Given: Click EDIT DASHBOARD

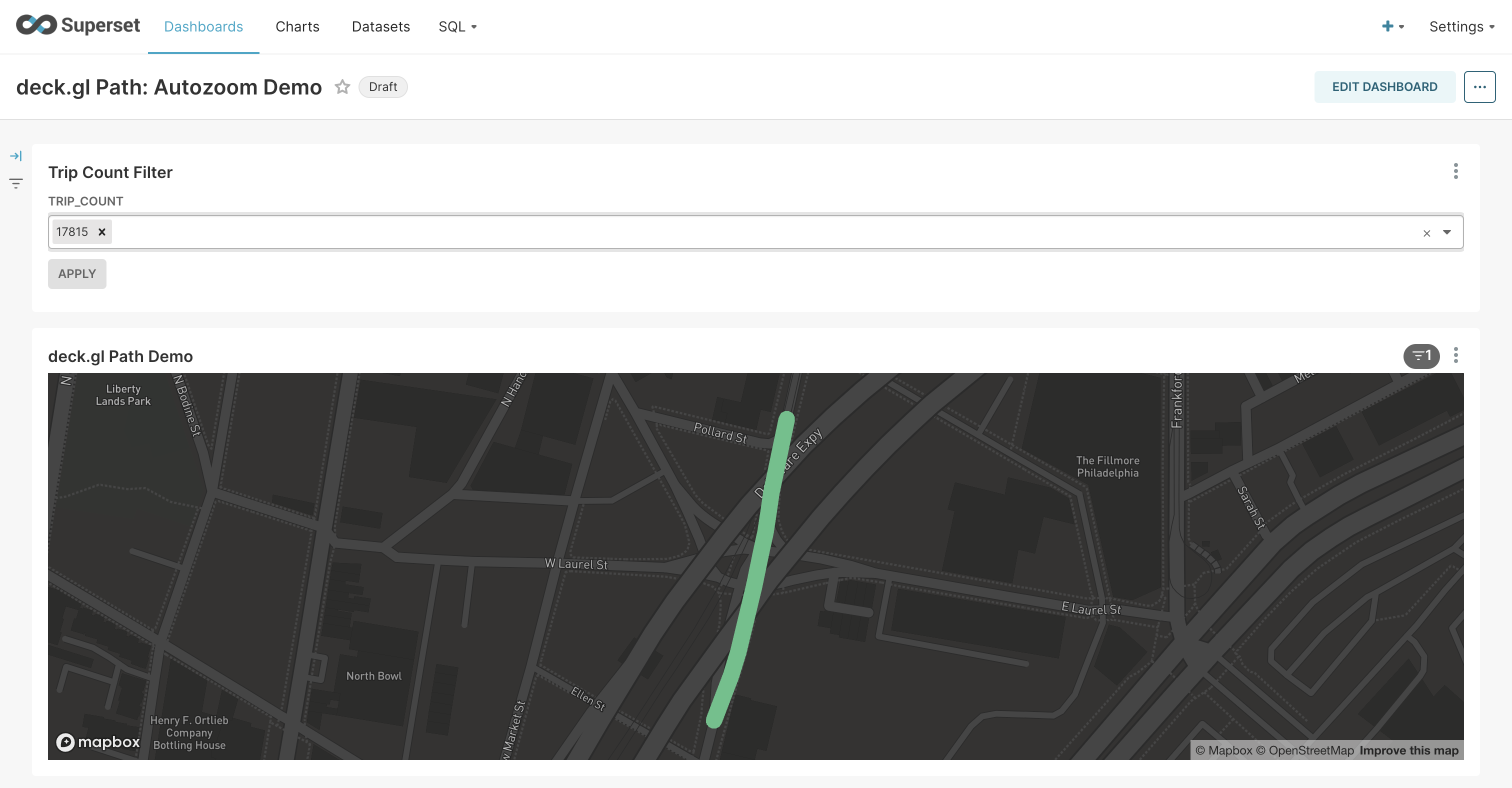Looking at the screenshot, I should click(1385, 87).
